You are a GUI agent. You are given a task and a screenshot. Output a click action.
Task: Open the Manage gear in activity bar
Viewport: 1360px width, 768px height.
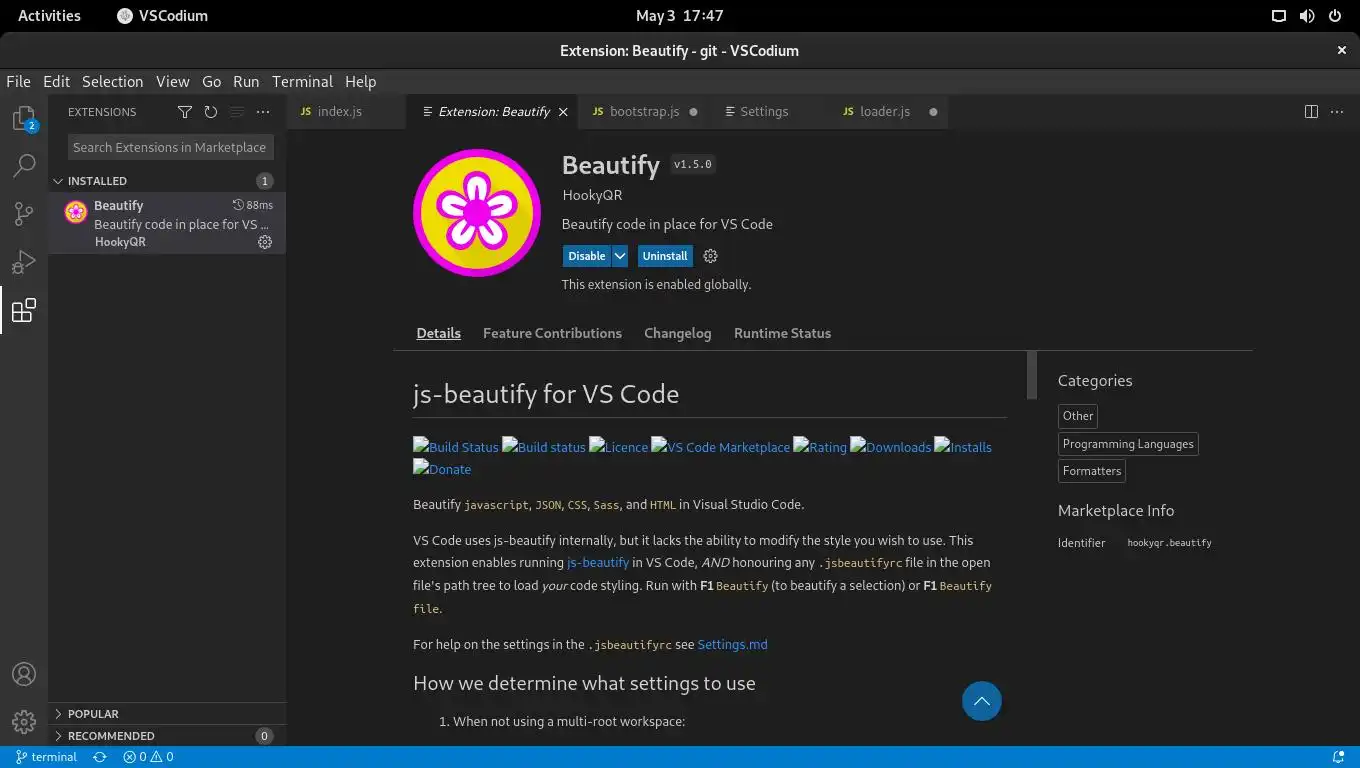tap(24, 722)
